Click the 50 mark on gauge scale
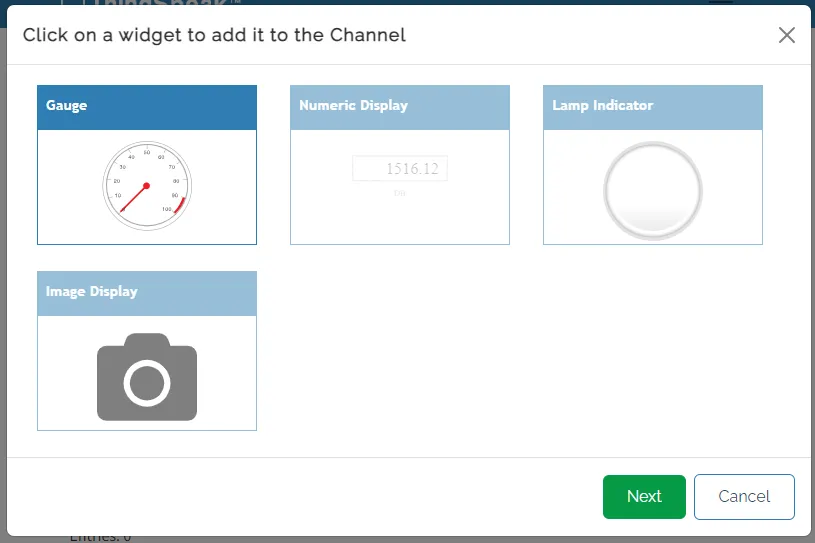Viewport: 815px width, 543px height. [147, 153]
